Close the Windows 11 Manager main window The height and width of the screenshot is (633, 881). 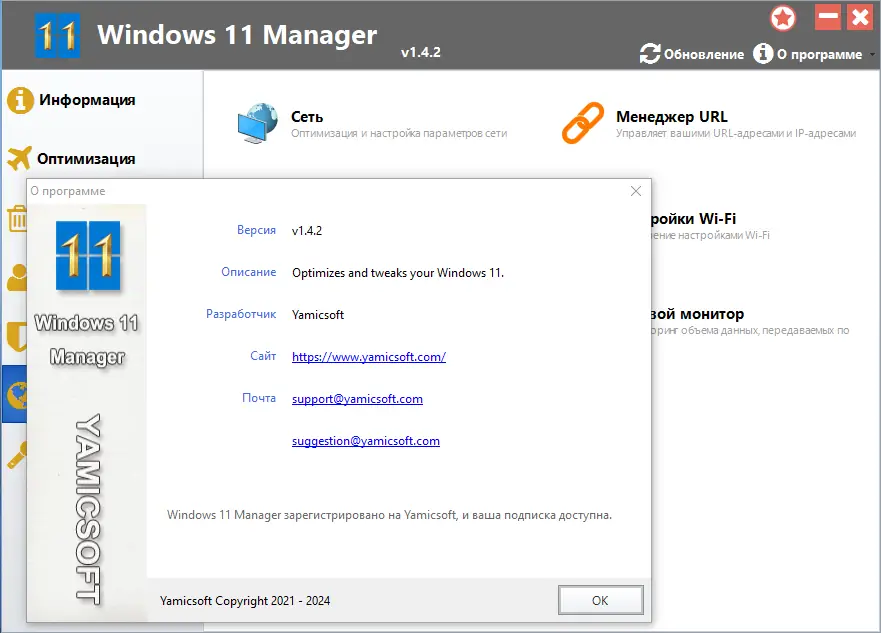tap(860, 17)
